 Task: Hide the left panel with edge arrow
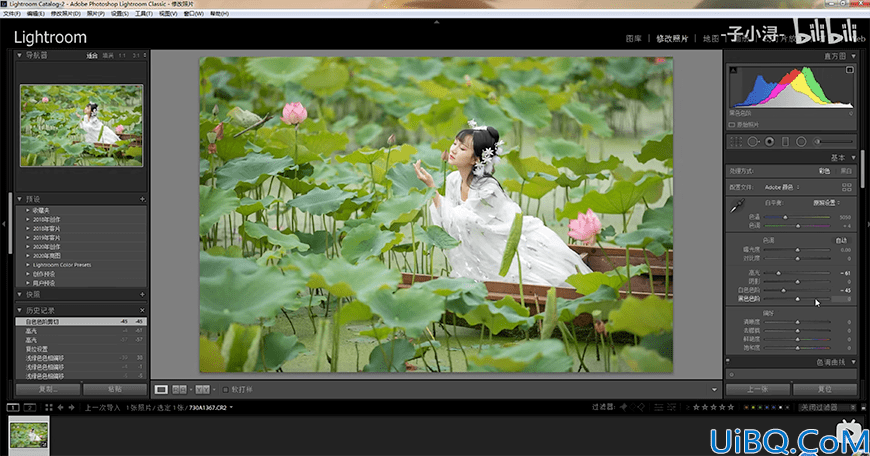[4, 224]
